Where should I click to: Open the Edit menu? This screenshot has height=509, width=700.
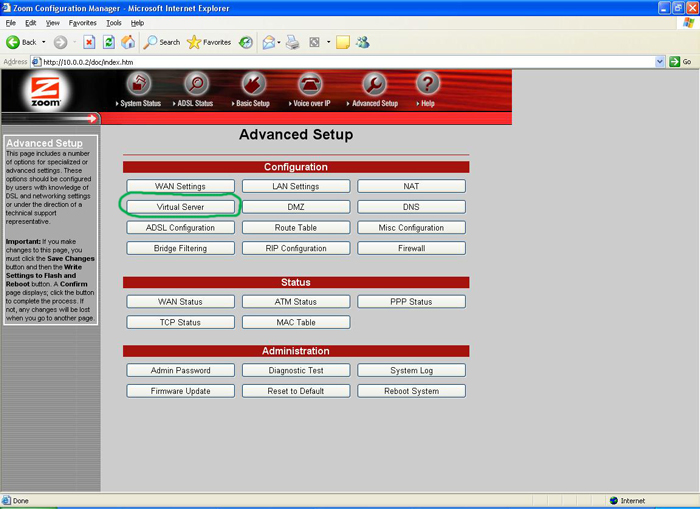31,23
